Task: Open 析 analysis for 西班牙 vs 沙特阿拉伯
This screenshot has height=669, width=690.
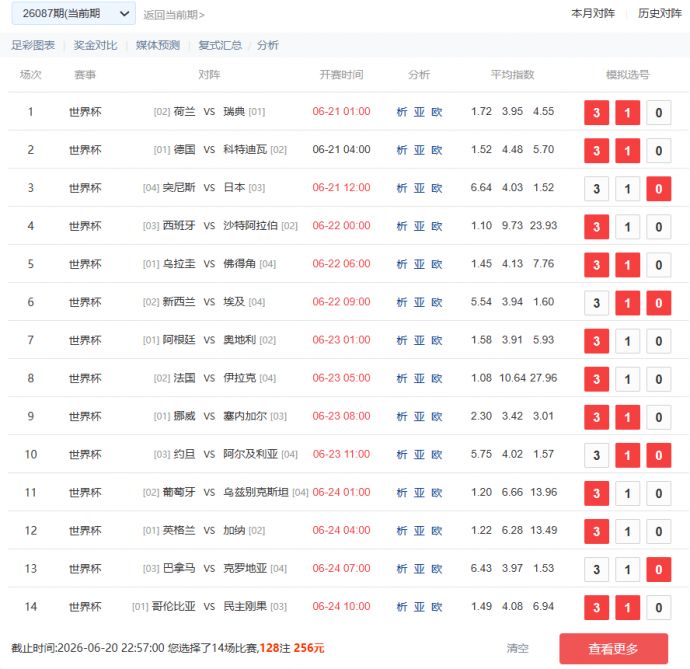Action: point(402,226)
